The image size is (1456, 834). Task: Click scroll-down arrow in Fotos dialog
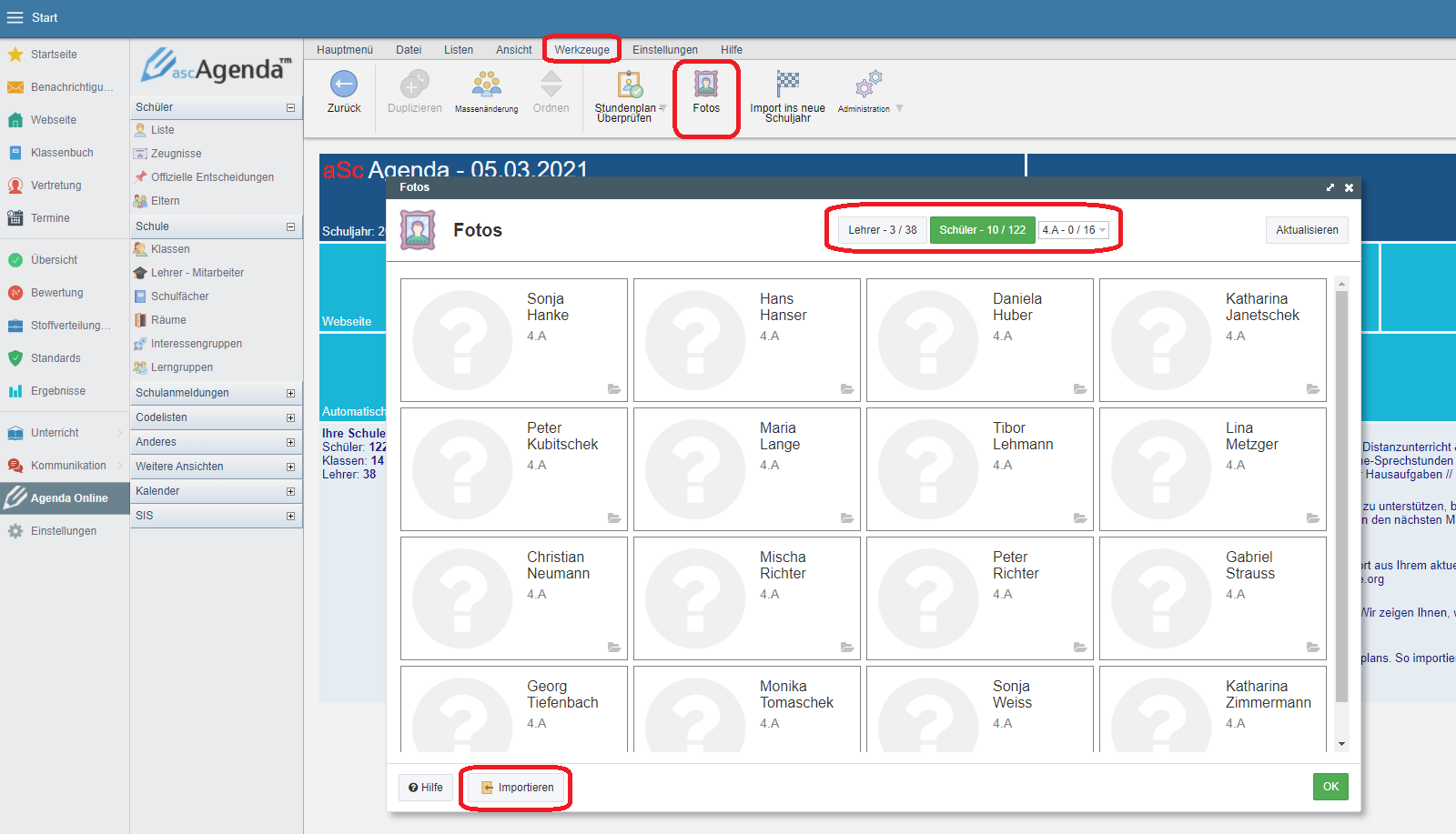point(1341,745)
